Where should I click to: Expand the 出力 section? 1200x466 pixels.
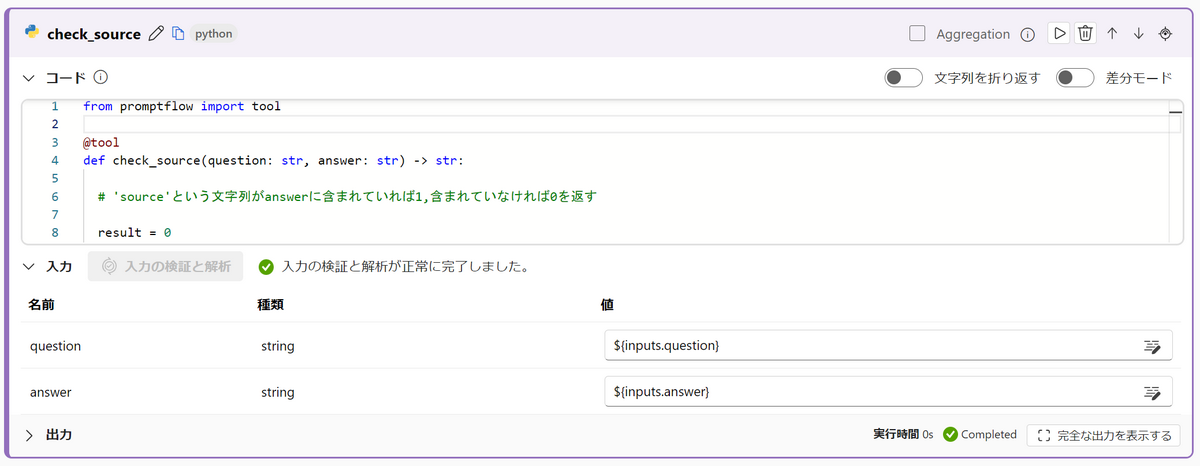point(29,435)
